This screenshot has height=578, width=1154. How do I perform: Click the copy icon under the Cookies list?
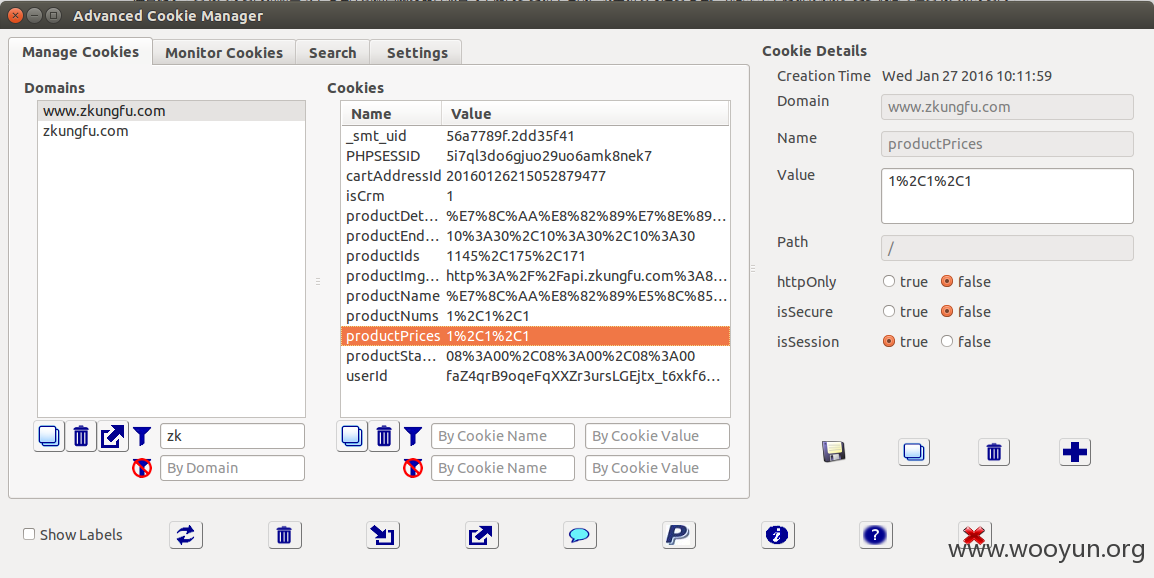tap(352, 436)
